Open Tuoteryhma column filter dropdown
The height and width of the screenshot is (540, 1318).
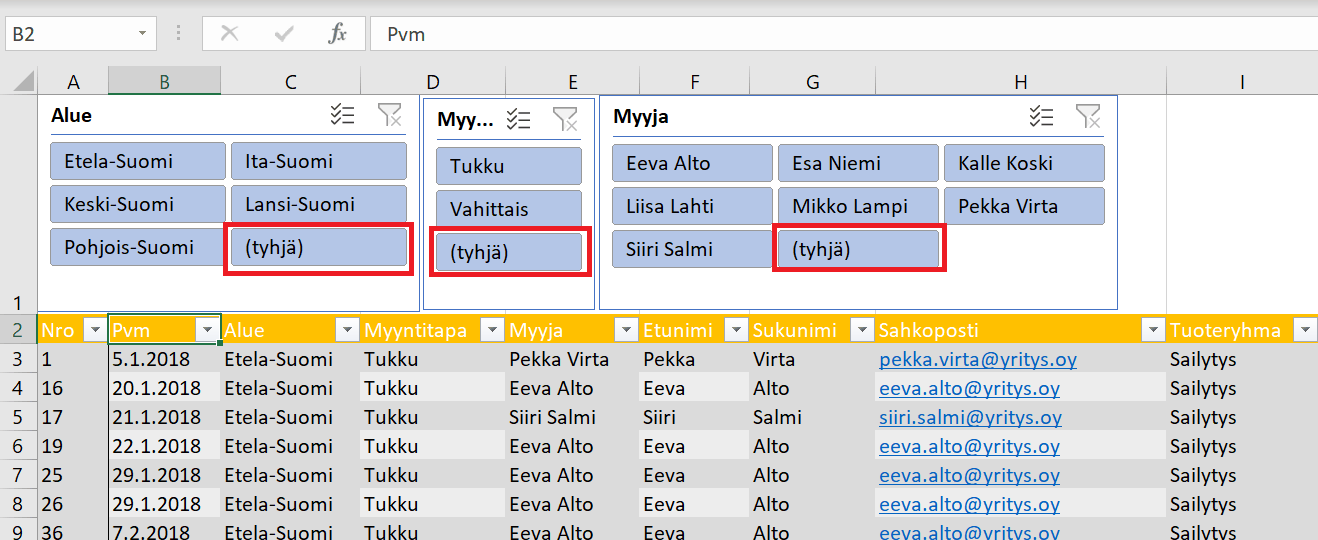pos(1305,330)
